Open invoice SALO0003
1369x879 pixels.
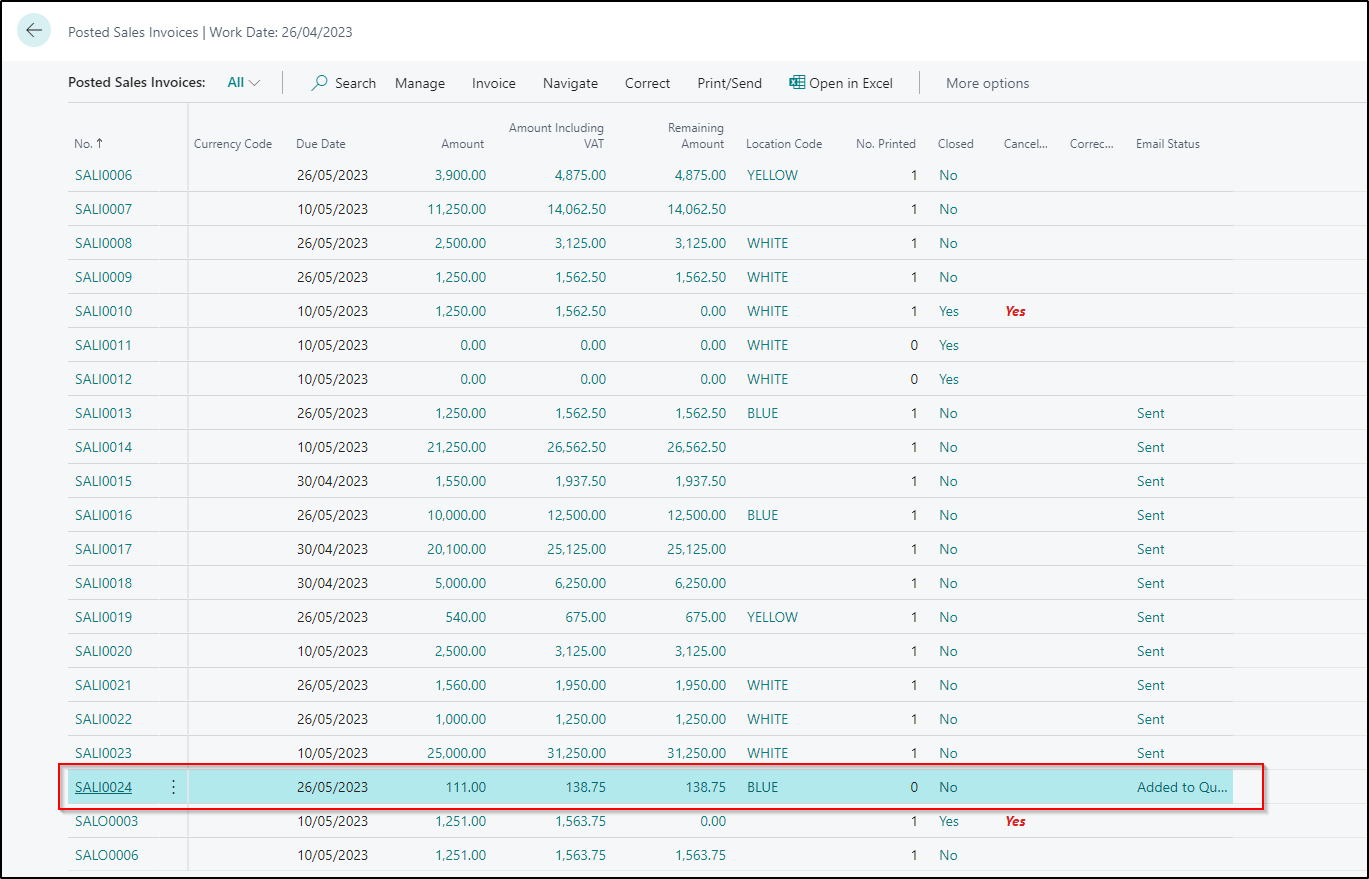pyautogui.click(x=107, y=821)
